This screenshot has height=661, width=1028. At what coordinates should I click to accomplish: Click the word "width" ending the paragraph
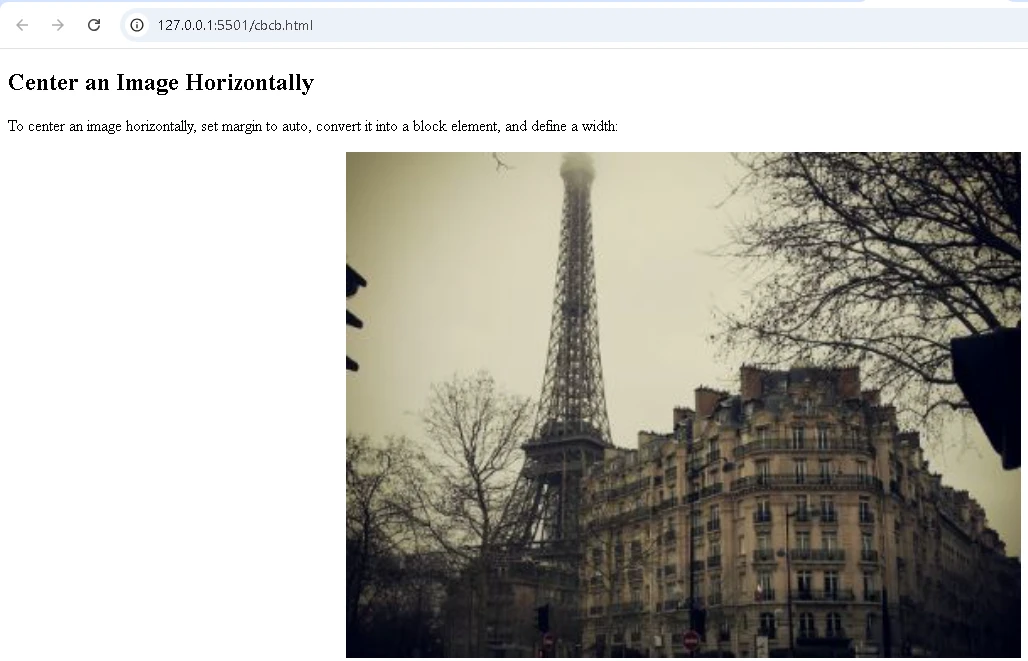tap(599, 126)
